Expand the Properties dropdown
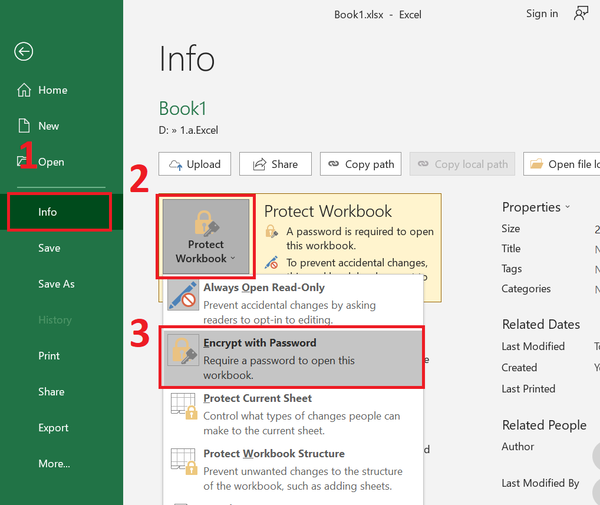 [x=536, y=207]
